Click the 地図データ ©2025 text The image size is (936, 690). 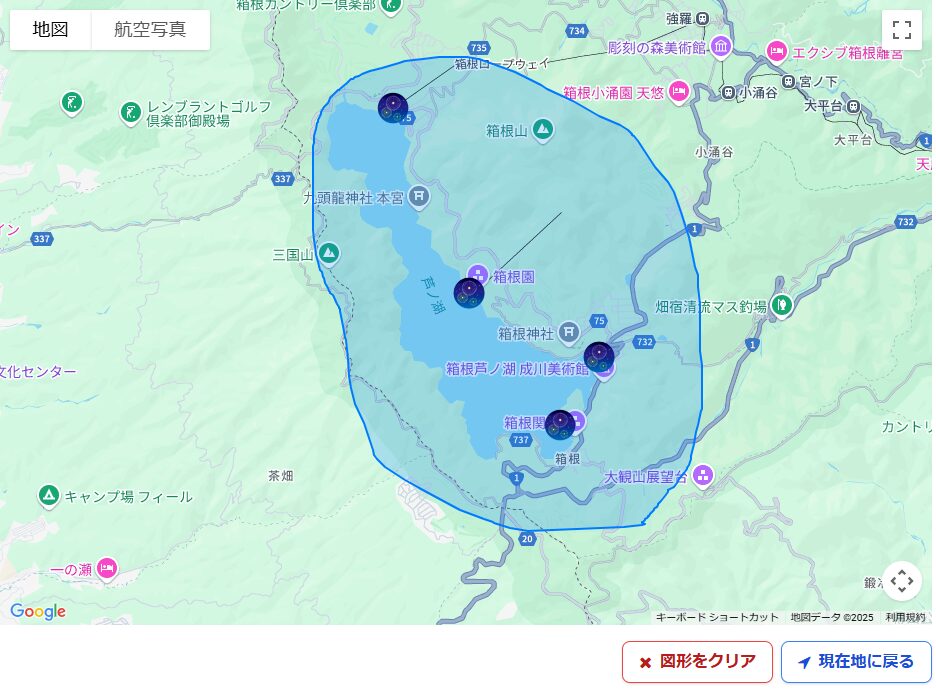pos(832,617)
